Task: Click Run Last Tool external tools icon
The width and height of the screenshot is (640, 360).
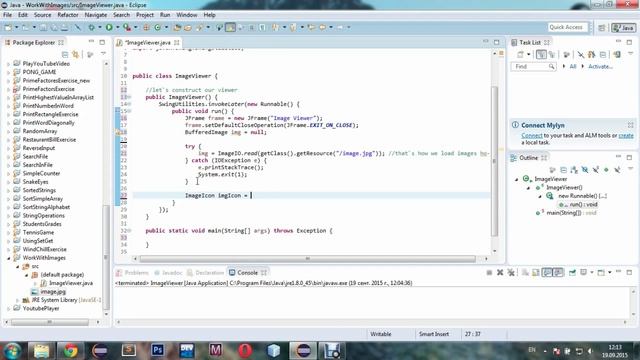Action: [x=127, y=27]
